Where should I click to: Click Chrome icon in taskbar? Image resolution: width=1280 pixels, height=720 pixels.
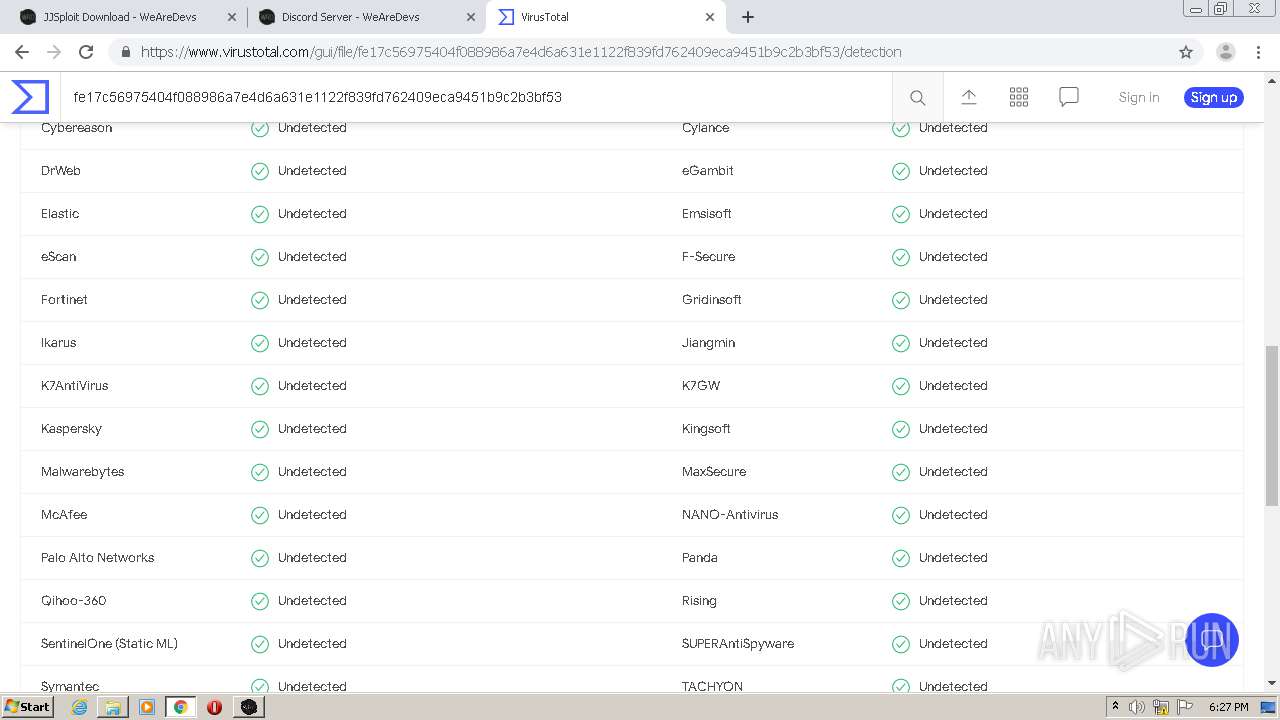pyautogui.click(x=180, y=707)
